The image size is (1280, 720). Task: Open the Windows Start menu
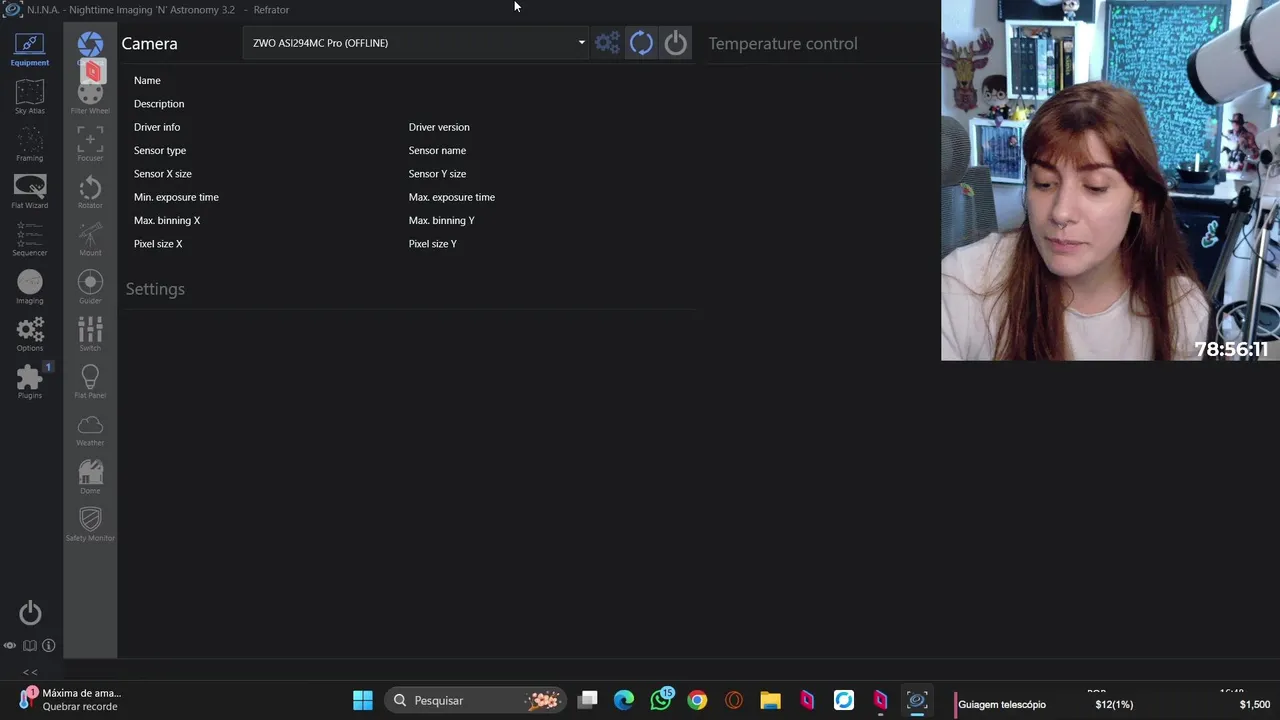(363, 700)
